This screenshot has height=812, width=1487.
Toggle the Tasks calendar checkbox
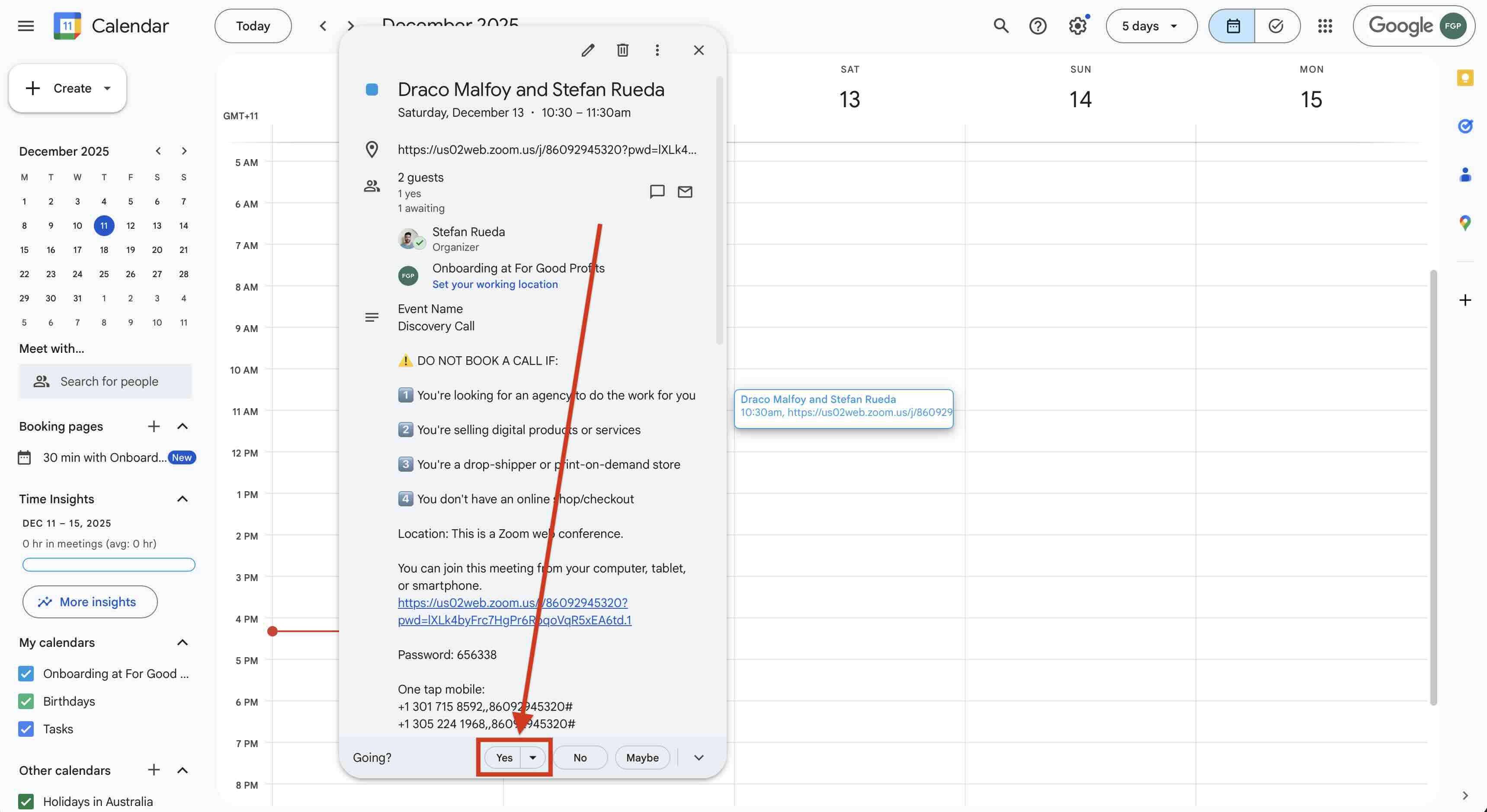[26, 729]
